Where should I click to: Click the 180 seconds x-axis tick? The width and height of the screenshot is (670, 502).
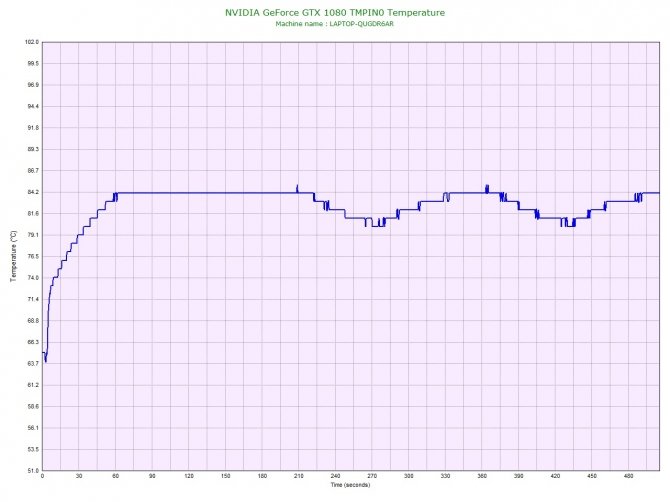262,476
